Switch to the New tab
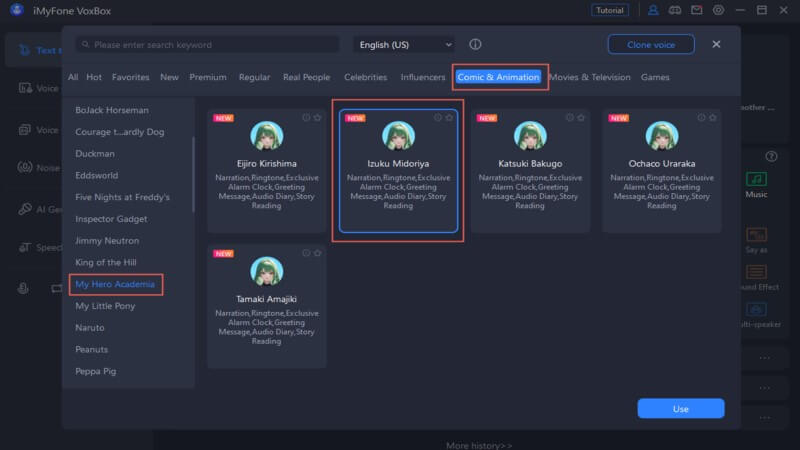Image resolution: width=800 pixels, height=450 pixels. tap(169, 77)
